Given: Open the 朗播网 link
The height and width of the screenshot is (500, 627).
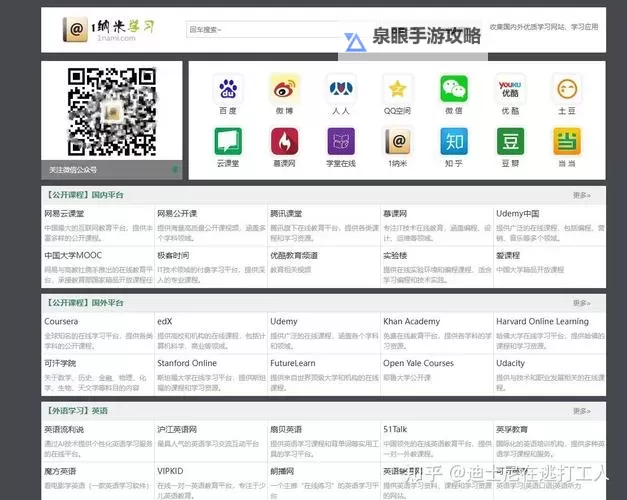Looking at the screenshot, I should pos(282,471).
